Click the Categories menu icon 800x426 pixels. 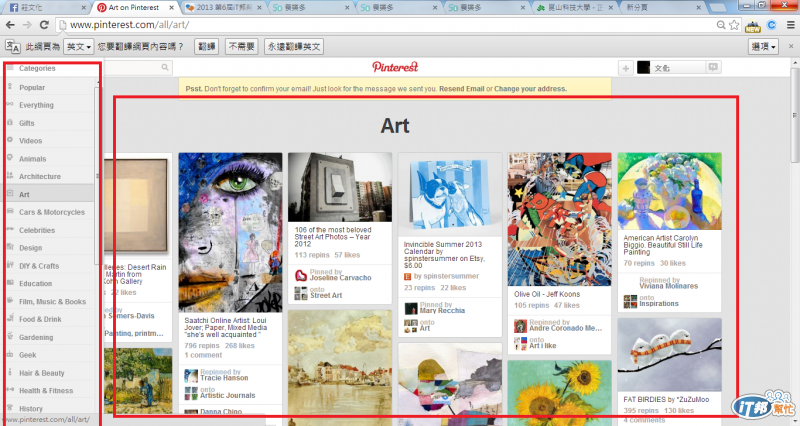(10, 68)
